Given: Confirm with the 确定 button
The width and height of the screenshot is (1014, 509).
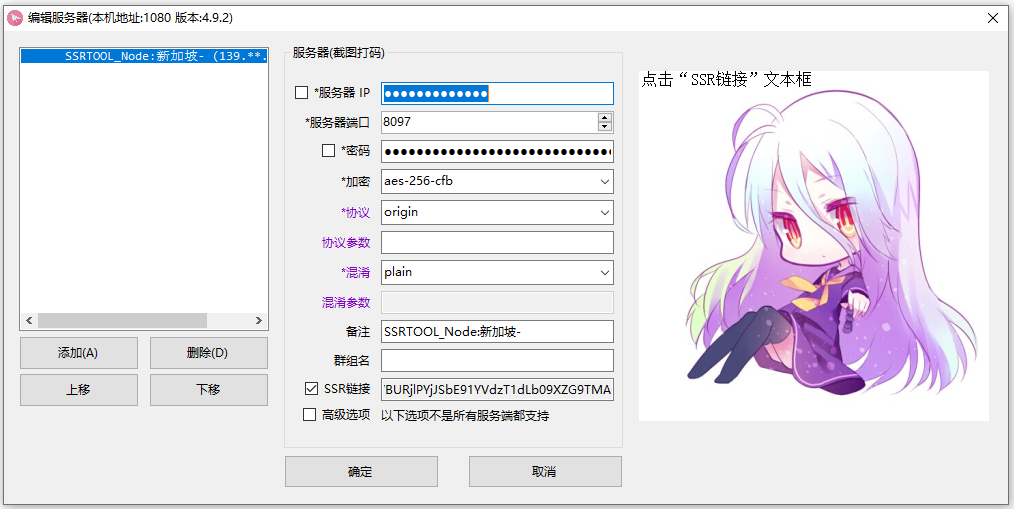Looking at the screenshot, I should click(x=361, y=471).
